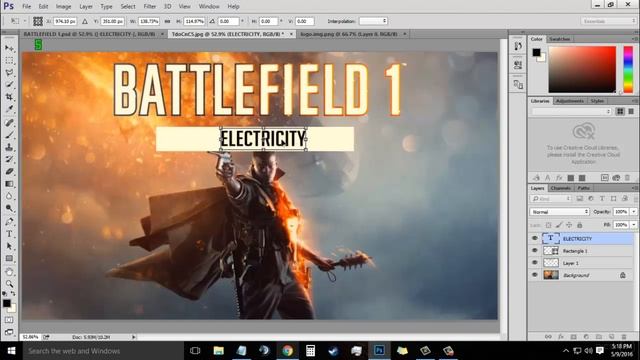The width and height of the screenshot is (640, 360).
Task: Select the Healing Brush tool
Action: click(9, 122)
